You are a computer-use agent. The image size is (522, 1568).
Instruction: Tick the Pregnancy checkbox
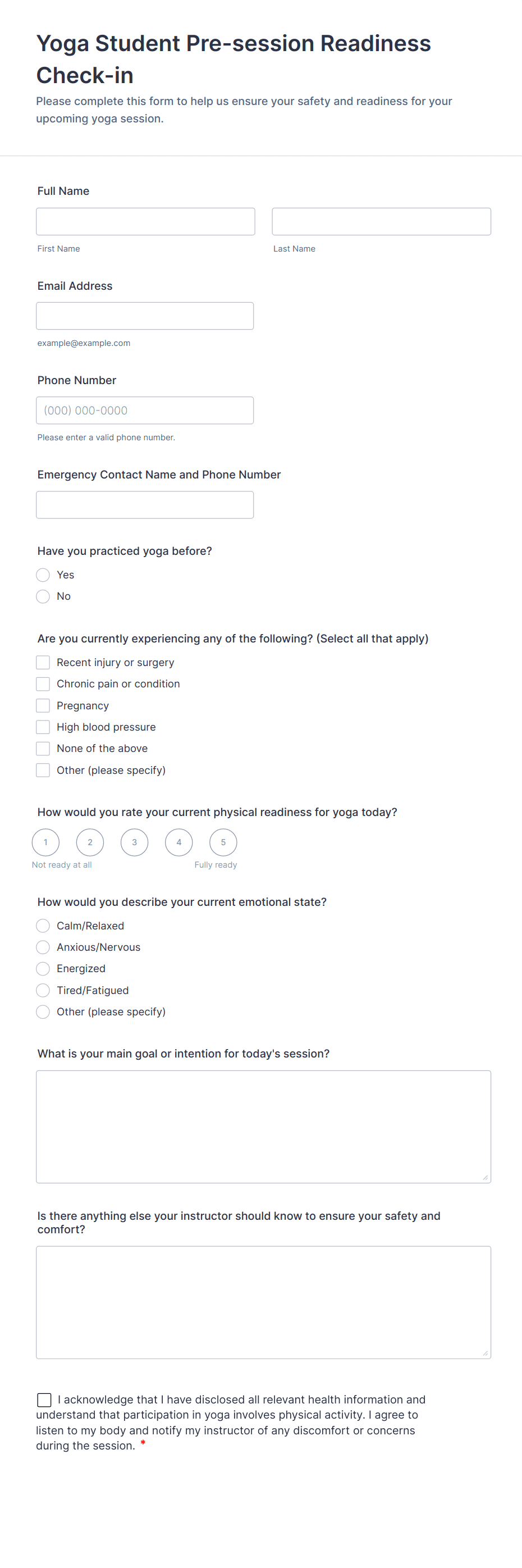[43, 705]
